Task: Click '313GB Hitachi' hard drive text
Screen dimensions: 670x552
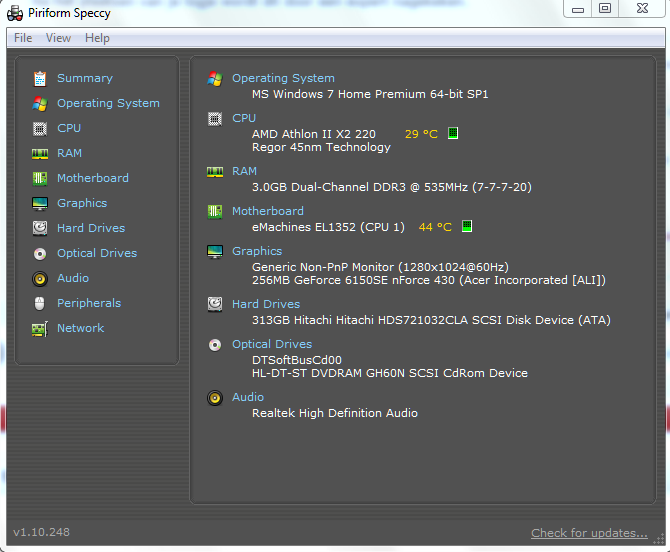Action: tap(292, 320)
